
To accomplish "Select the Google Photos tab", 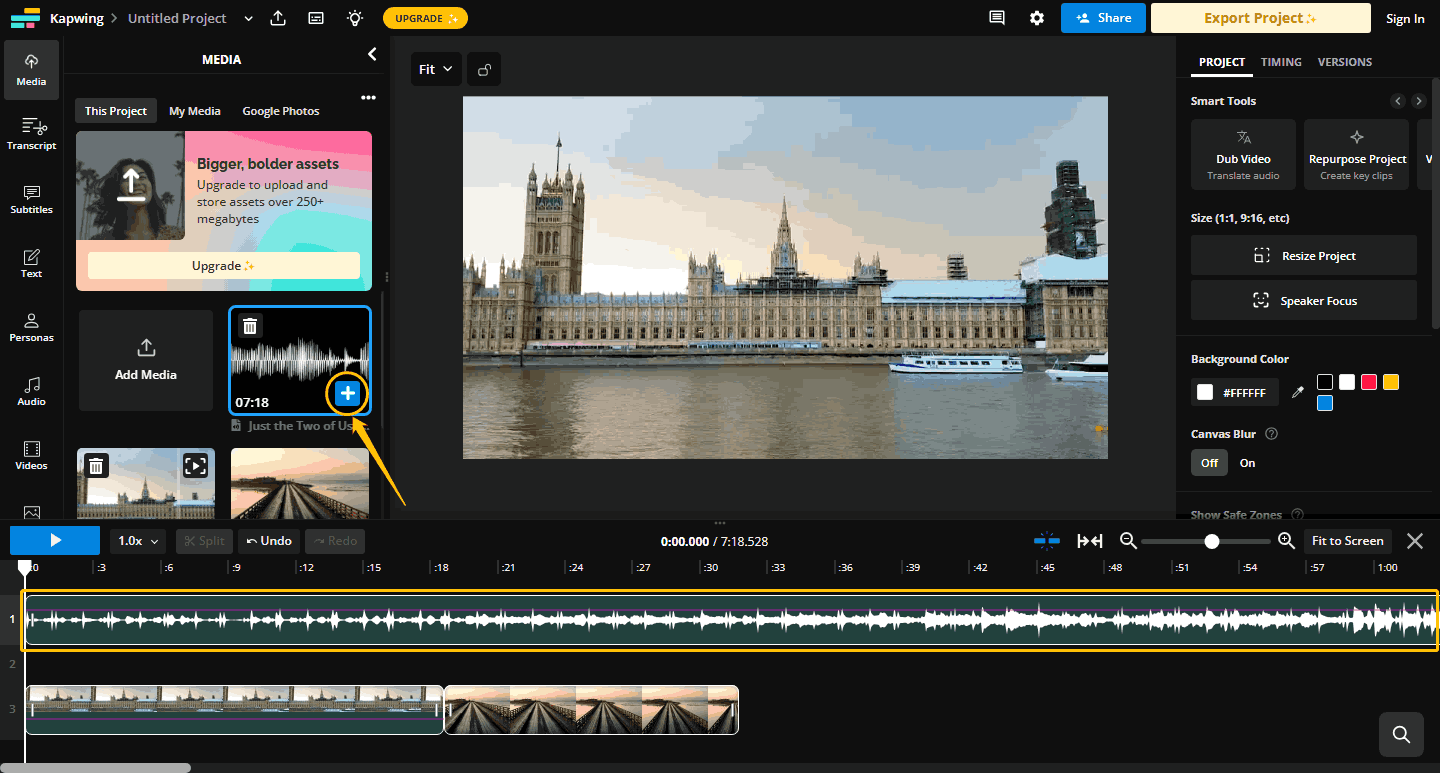I will pyautogui.click(x=281, y=111).
